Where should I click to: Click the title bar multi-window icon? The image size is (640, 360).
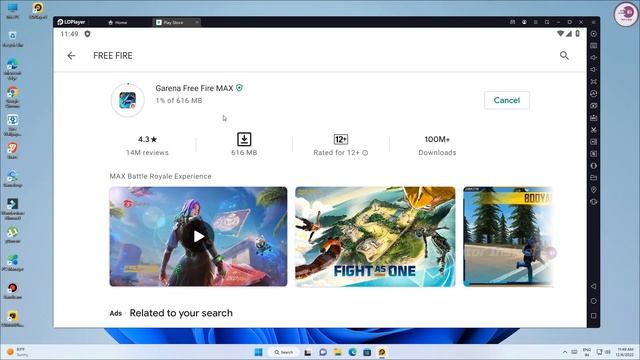pyautogui.click(x=547, y=22)
